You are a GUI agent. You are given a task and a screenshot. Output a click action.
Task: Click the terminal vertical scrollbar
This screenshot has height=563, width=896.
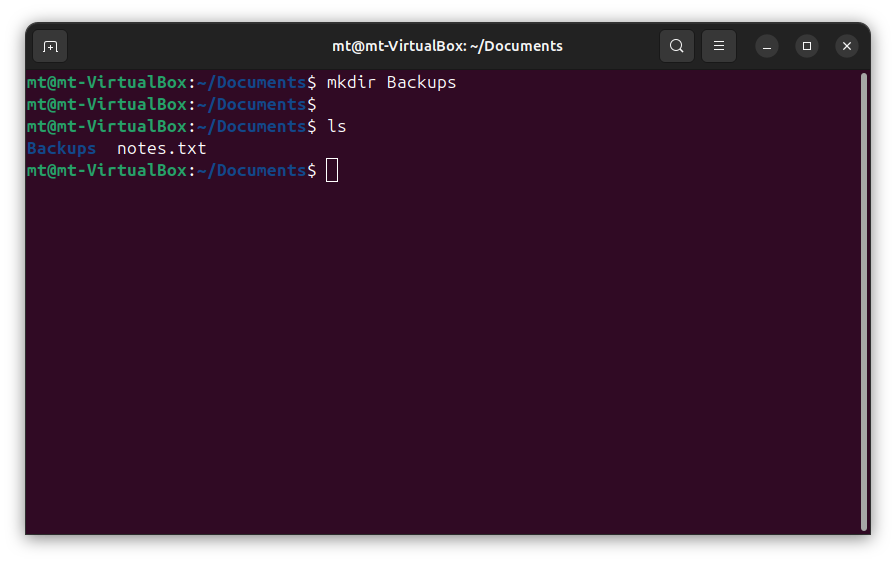864,300
